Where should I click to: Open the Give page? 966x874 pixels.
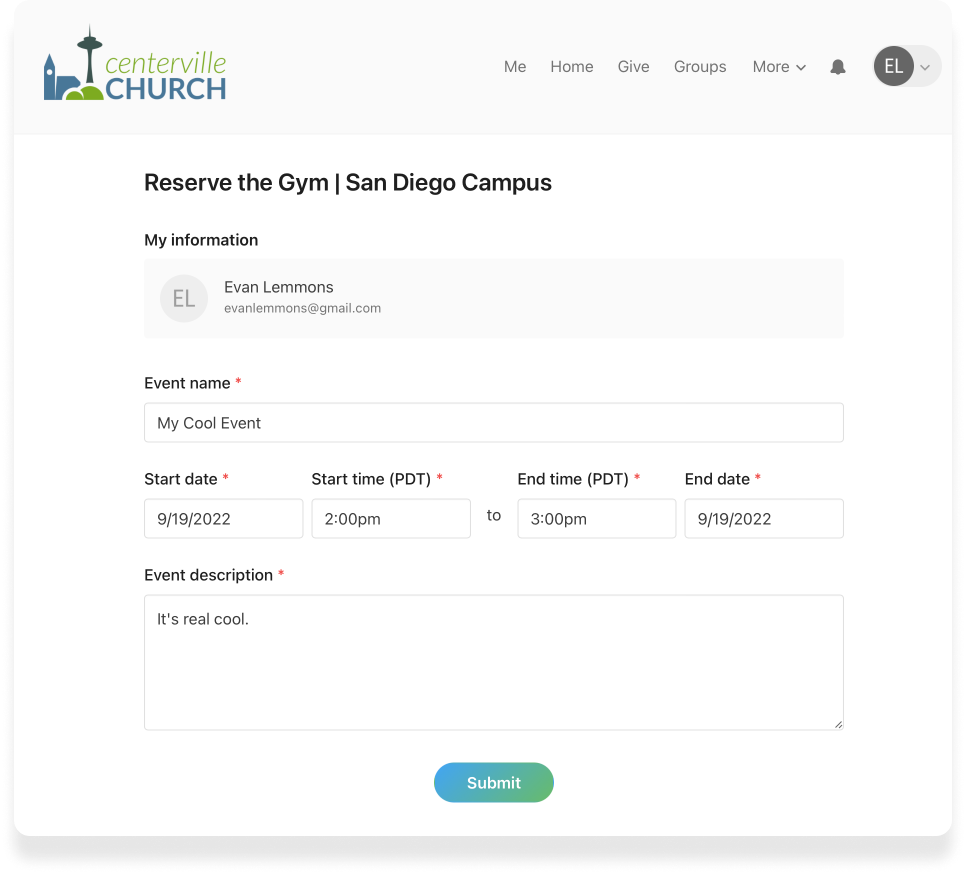point(633,67)
